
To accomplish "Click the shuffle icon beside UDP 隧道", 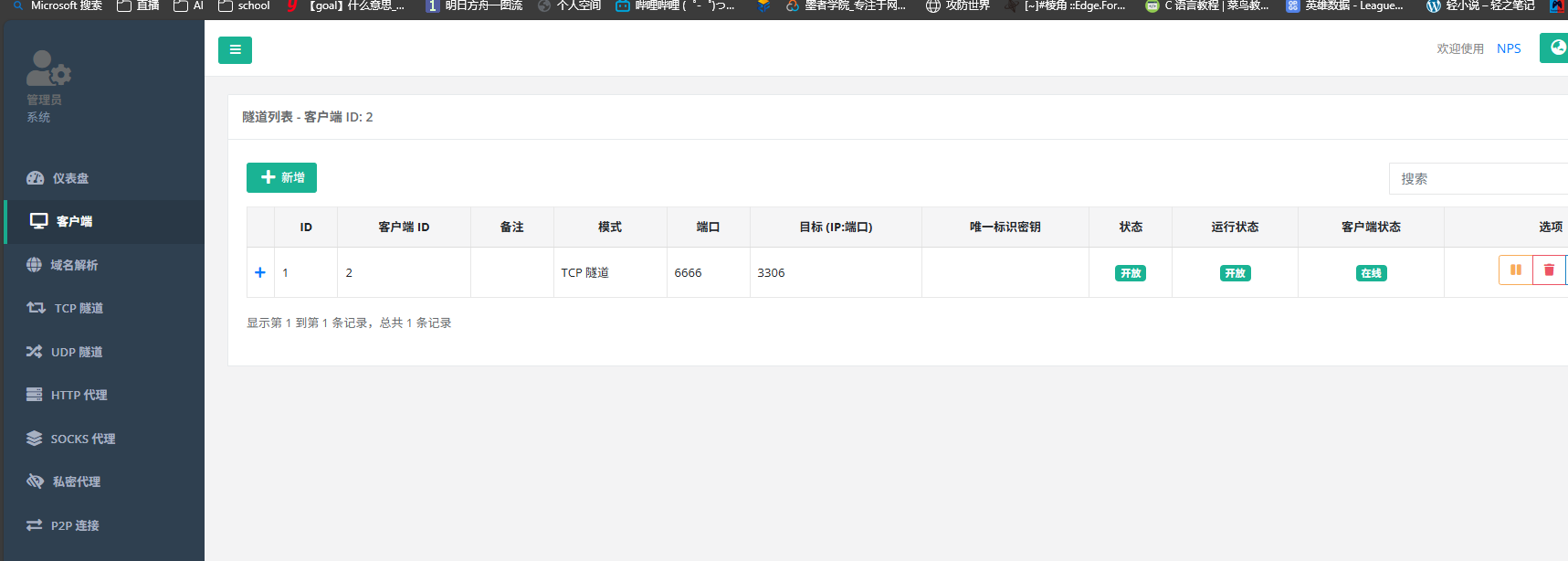I will [34, 352].
